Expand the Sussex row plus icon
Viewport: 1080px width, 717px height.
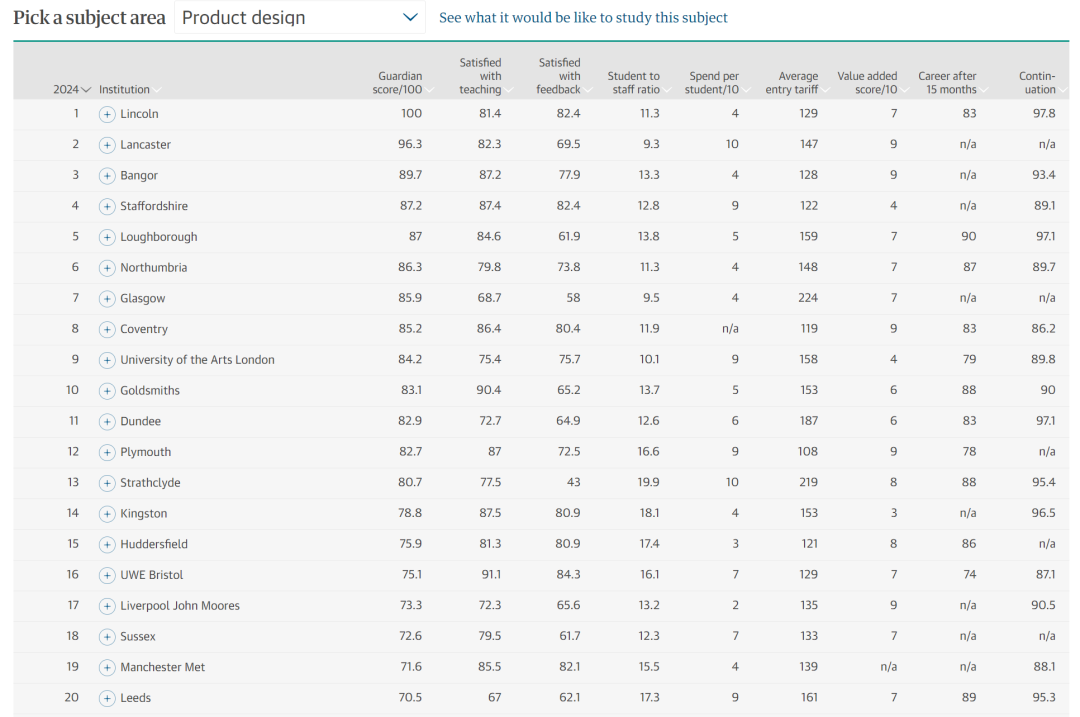pyautogui.click(x=107, y=637)
